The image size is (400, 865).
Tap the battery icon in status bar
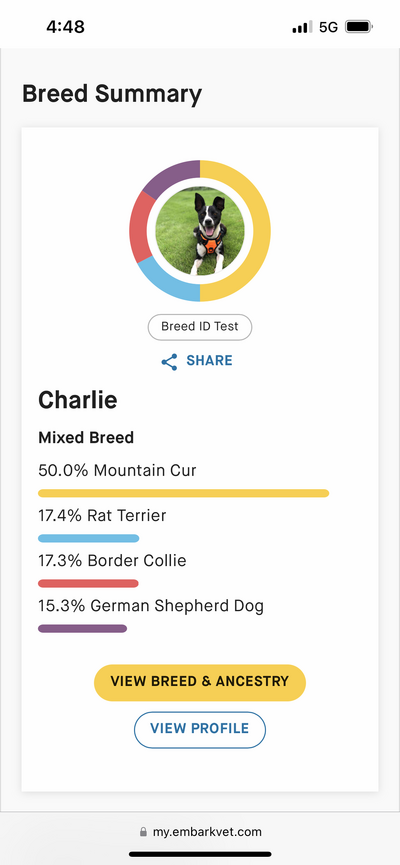coord(359,26)
